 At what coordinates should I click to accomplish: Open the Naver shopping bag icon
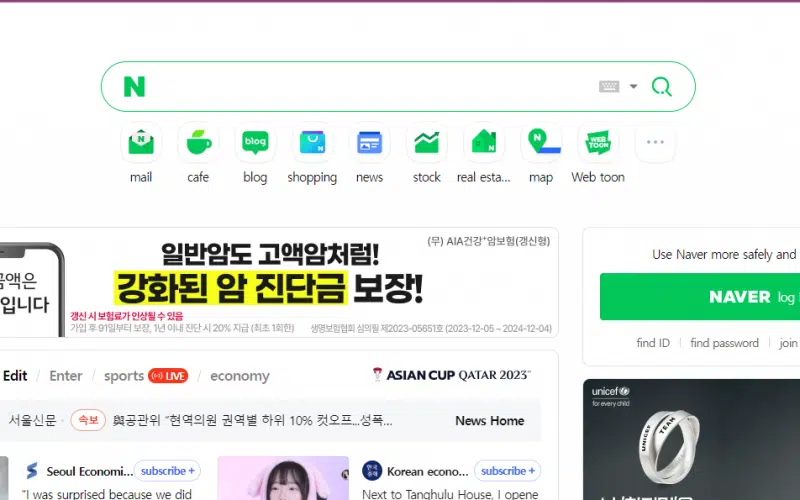tap(312, 143)
